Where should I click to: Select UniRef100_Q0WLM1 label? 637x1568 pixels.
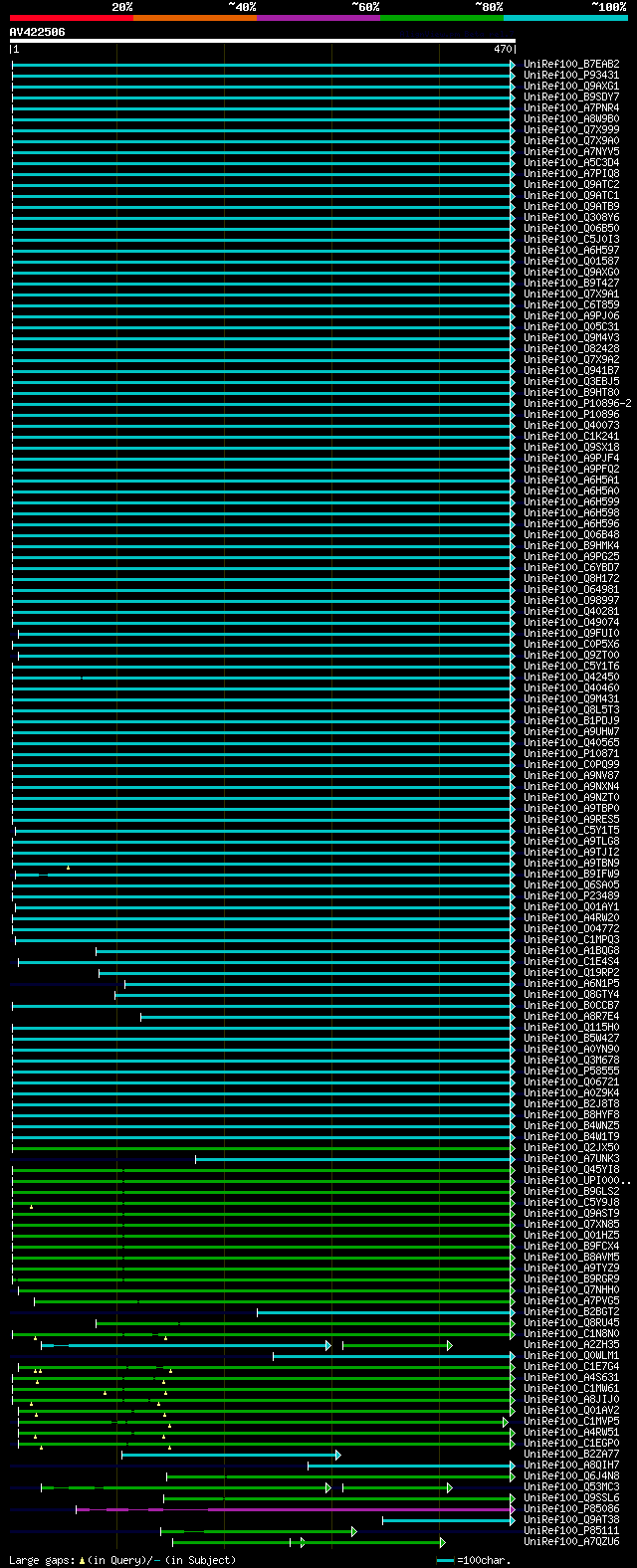pyautogui.click(x=571, y=1356)
